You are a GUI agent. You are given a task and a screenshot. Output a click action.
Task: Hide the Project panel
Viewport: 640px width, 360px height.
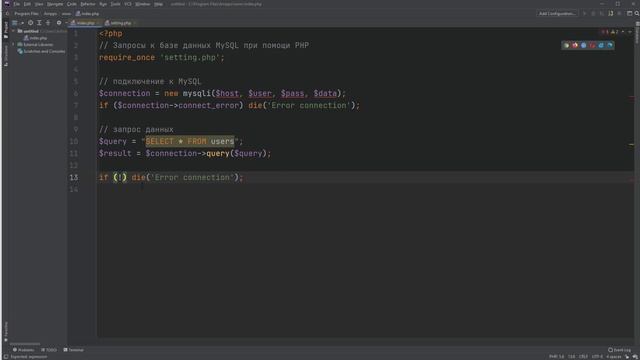[x=66, y=23]
